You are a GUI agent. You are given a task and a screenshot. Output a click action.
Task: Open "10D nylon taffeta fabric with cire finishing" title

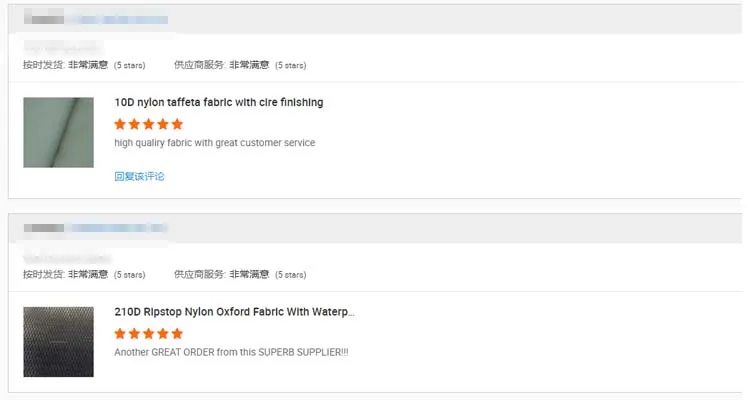pos(218,102)
